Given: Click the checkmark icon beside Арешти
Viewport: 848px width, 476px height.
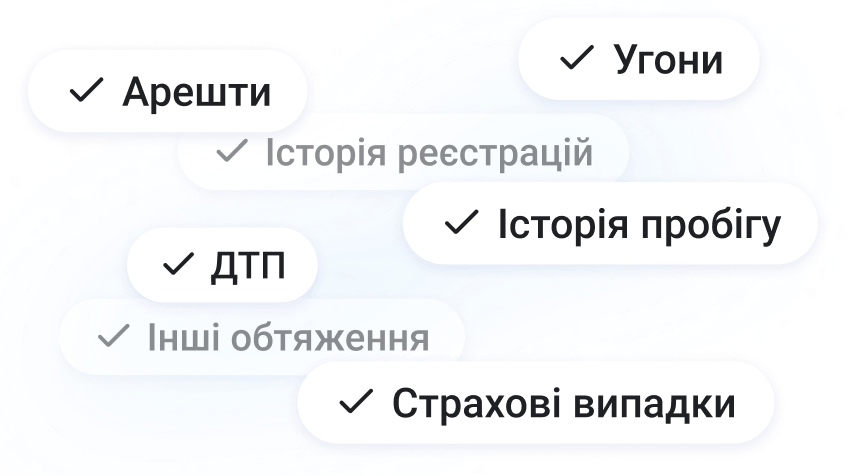Looking at the screenshot, I should pyautogui.click(x=87, y=90).
